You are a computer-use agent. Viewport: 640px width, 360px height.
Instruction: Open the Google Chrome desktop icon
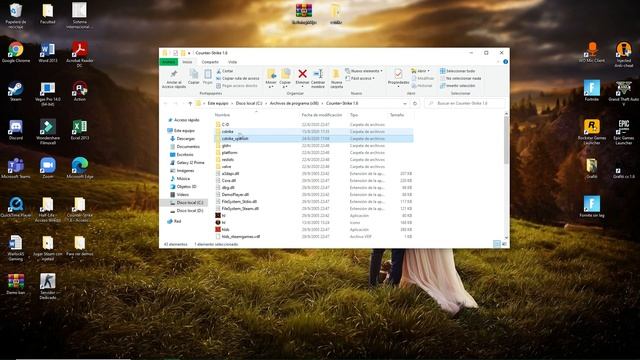(16, 52)
